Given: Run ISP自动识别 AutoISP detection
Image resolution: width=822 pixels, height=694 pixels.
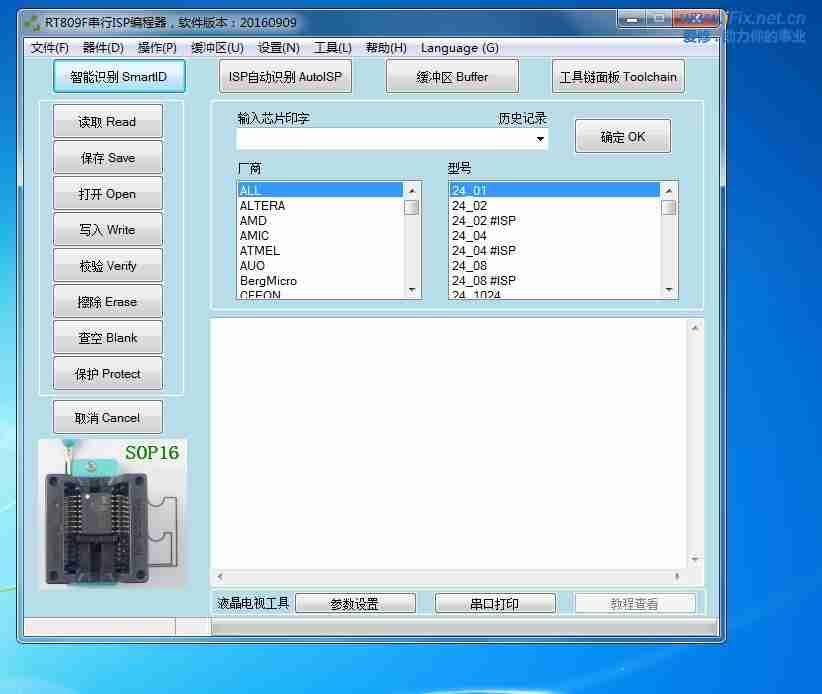Looking at the screenshot, I should pos(285,75).
